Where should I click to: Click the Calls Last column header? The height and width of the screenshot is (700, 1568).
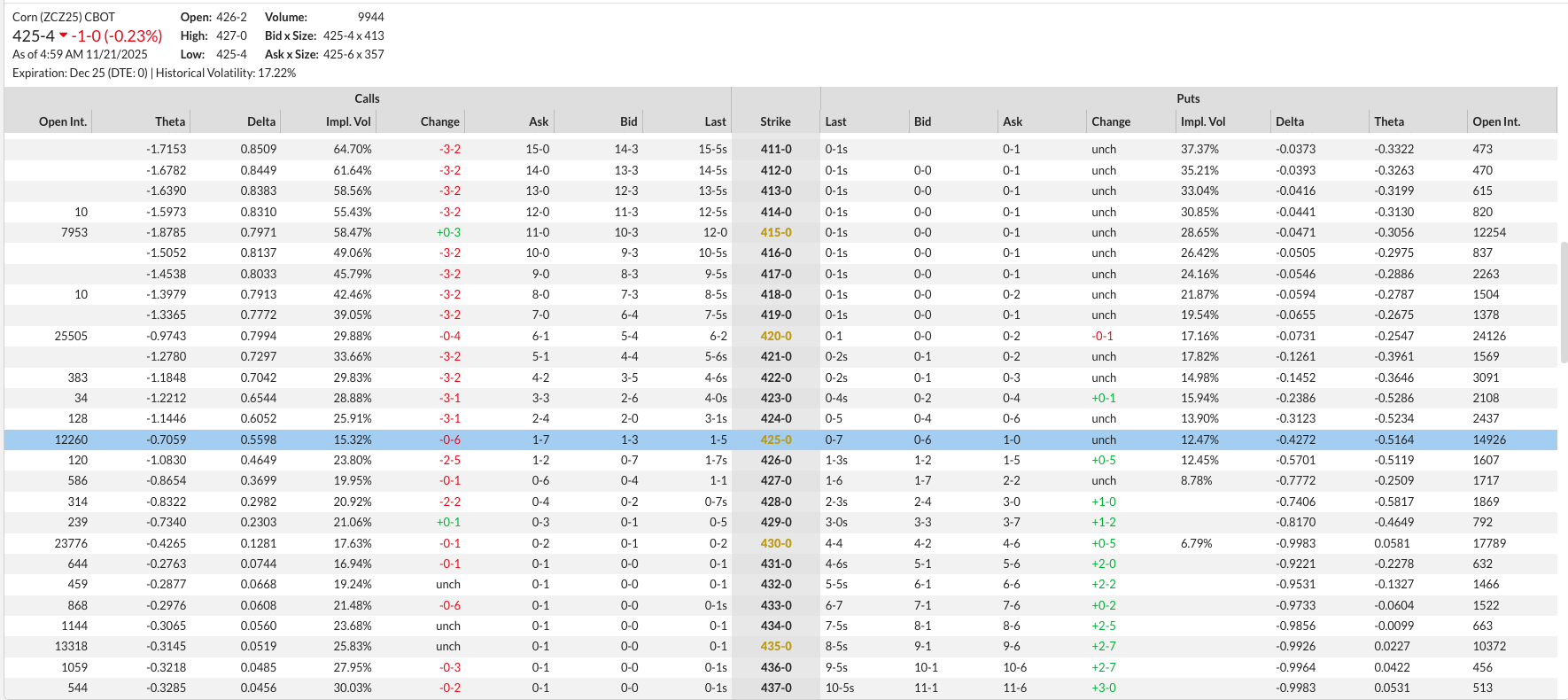coord(716,121)
